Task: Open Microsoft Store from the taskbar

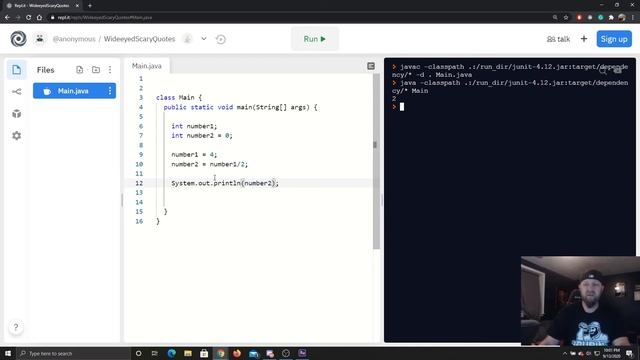Action: (204, 353)
